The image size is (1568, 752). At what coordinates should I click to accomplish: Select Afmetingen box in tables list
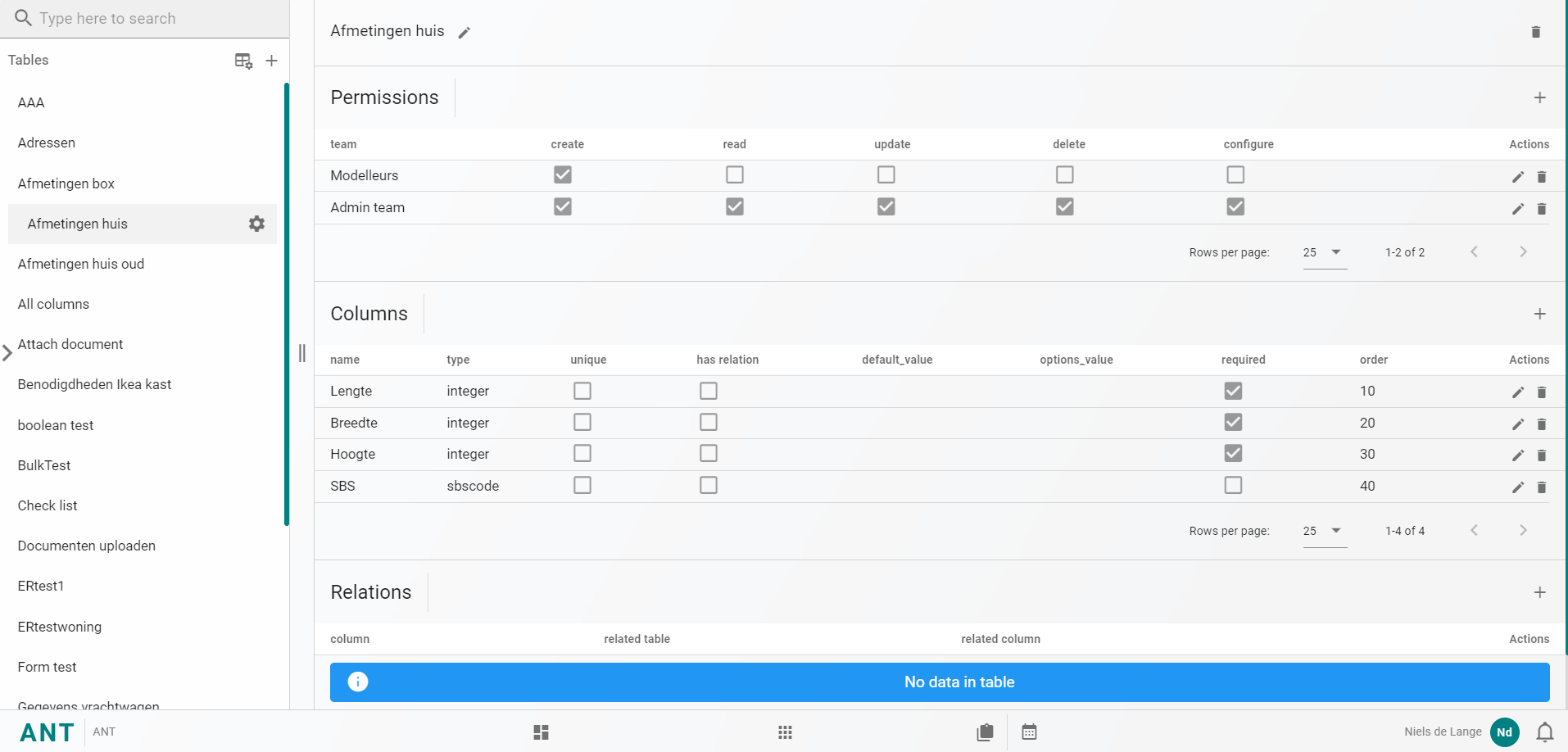[66, 183]
